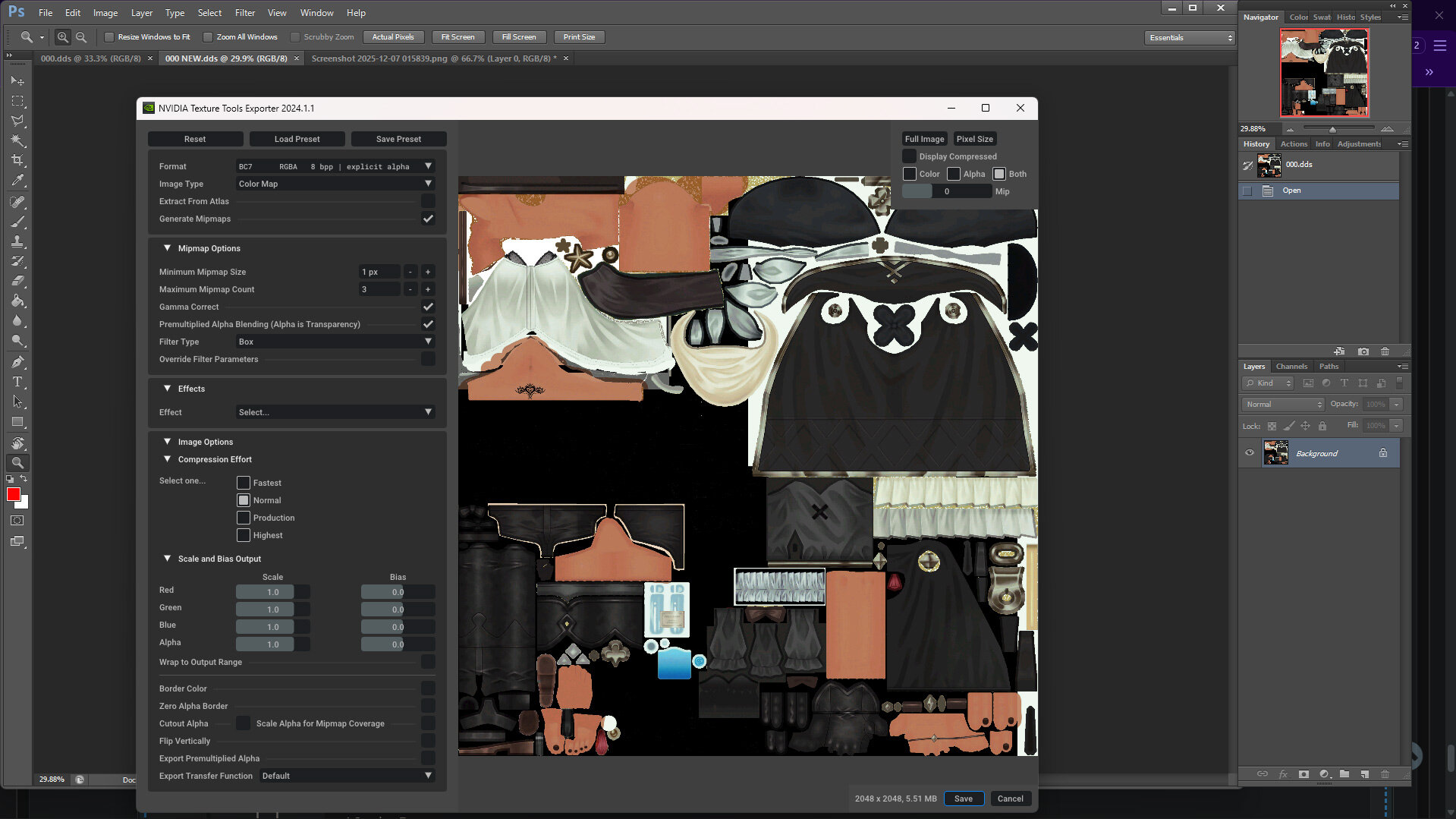Enable the Display Compressed checkbox
Screen dimensions: 1456x819
click(x=909, y=156)
